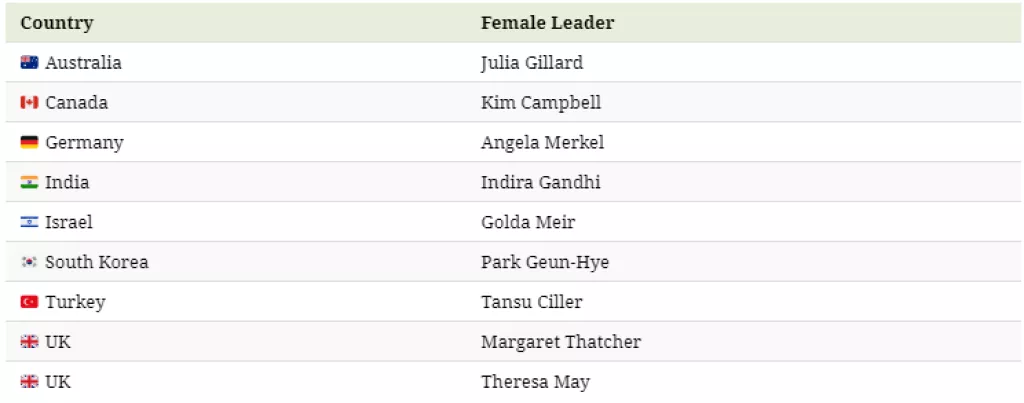The height and width of the screenshot is (403, 1024).
Task: Click the Indira Gandhi name
Action: click(x=540, y=182)
